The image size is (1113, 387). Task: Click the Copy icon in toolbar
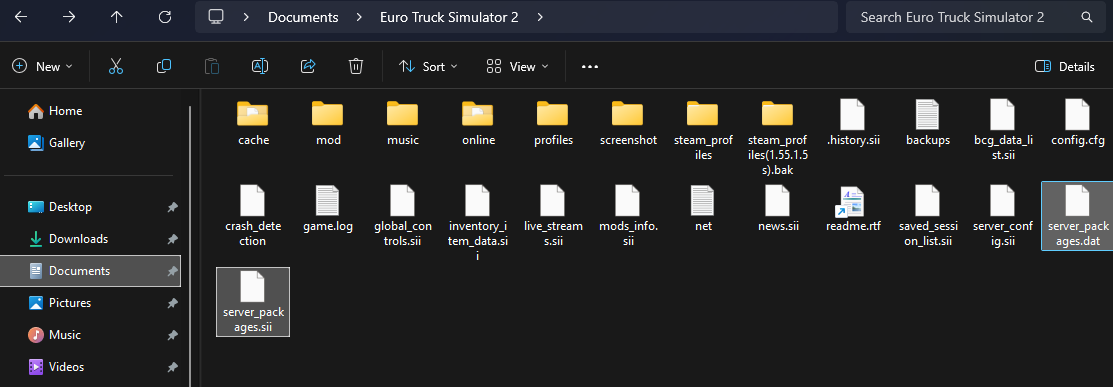click(x=164, y=66)
